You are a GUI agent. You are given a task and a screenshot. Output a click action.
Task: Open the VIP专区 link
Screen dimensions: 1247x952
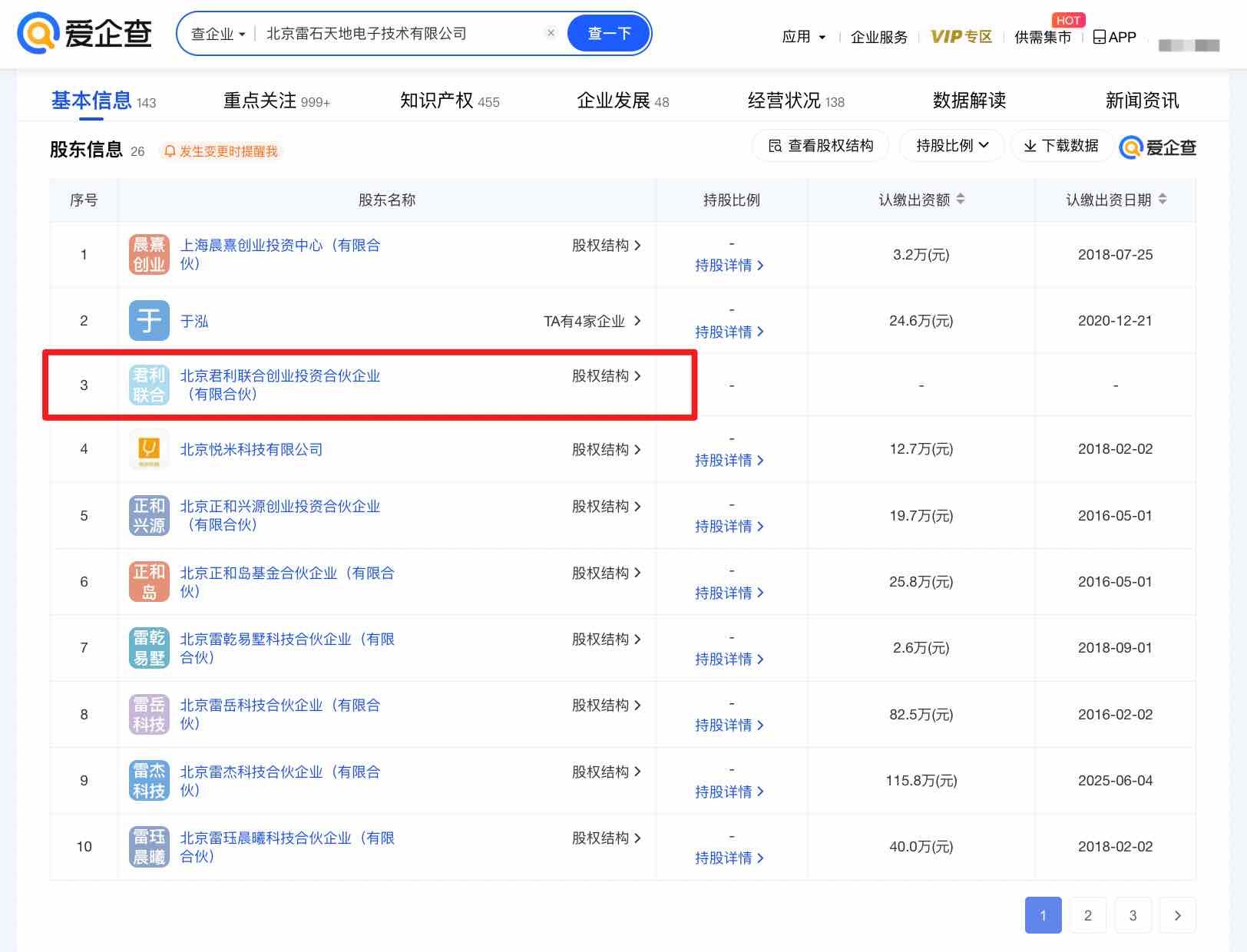click(961, 37)
